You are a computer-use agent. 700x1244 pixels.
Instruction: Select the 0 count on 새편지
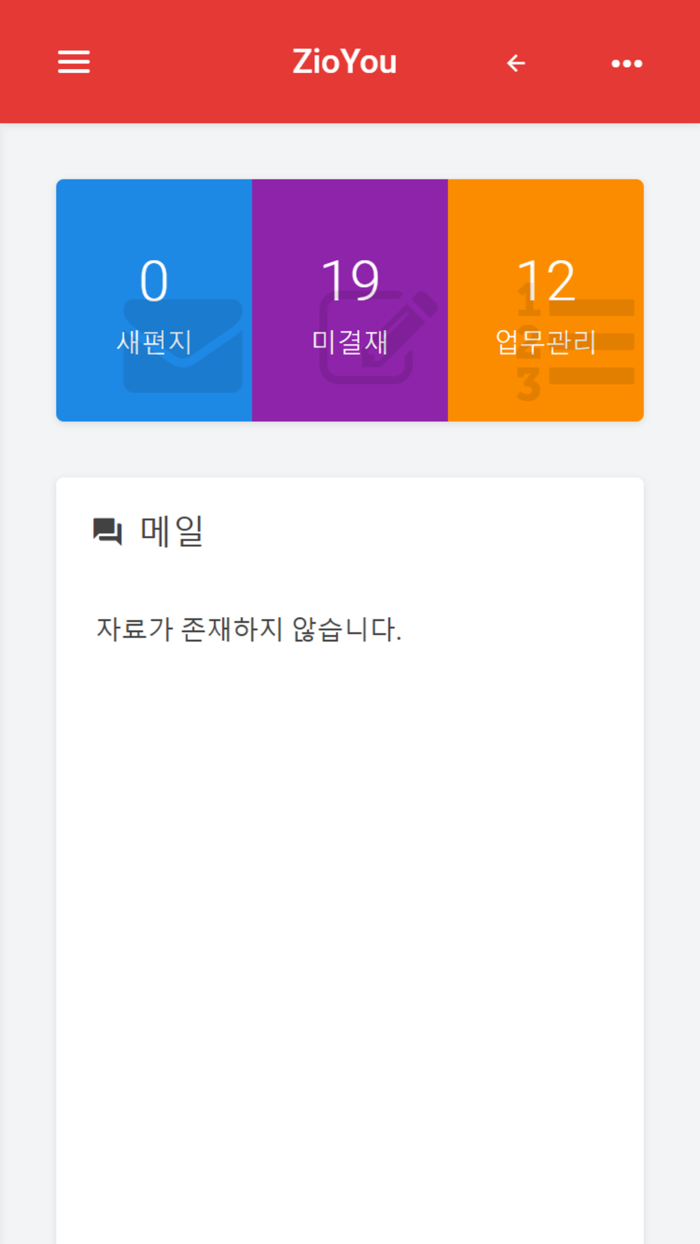click(x=152, y=281)
